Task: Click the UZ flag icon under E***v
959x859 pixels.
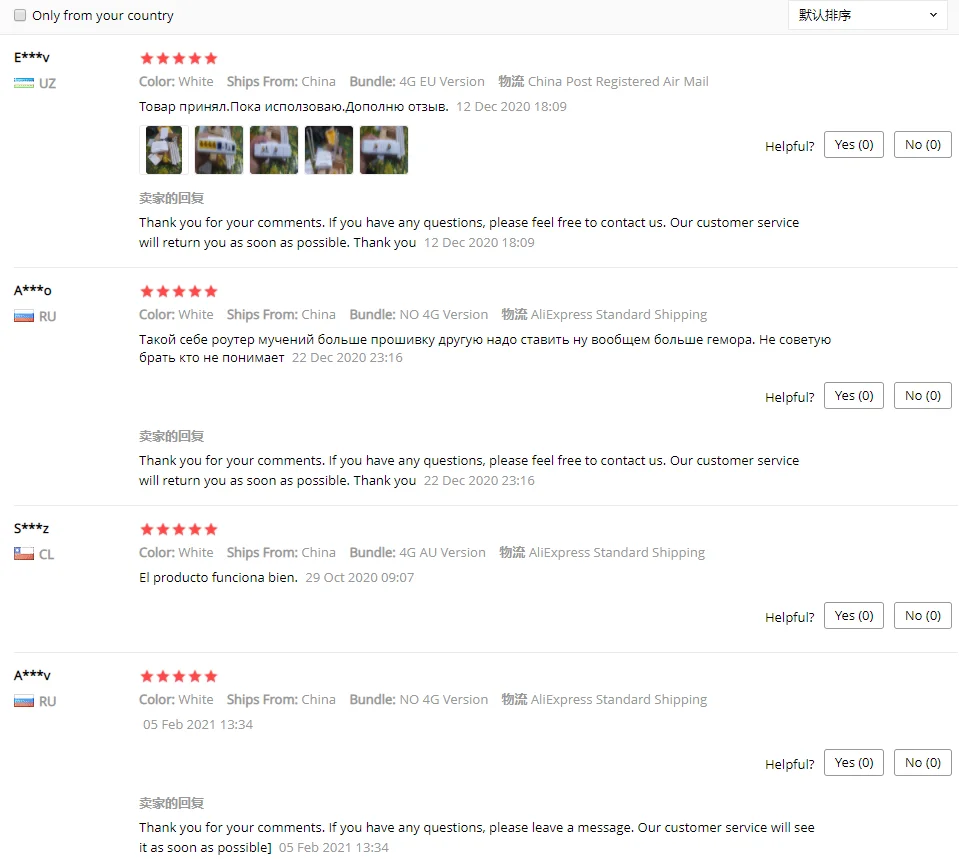Action: point(24,83)
